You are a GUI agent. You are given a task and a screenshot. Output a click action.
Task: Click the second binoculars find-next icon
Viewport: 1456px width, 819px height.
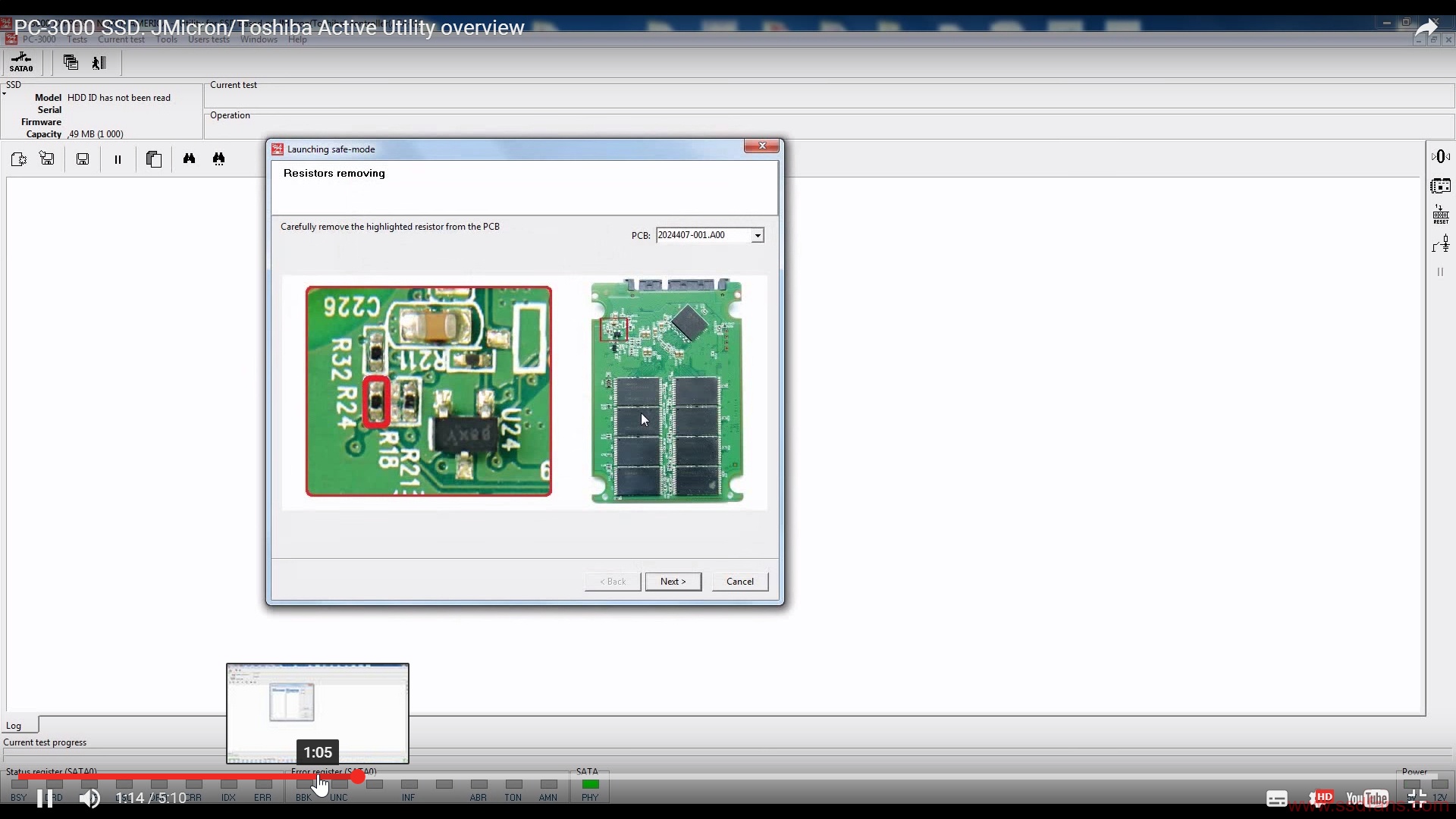[x=218, y=158]
